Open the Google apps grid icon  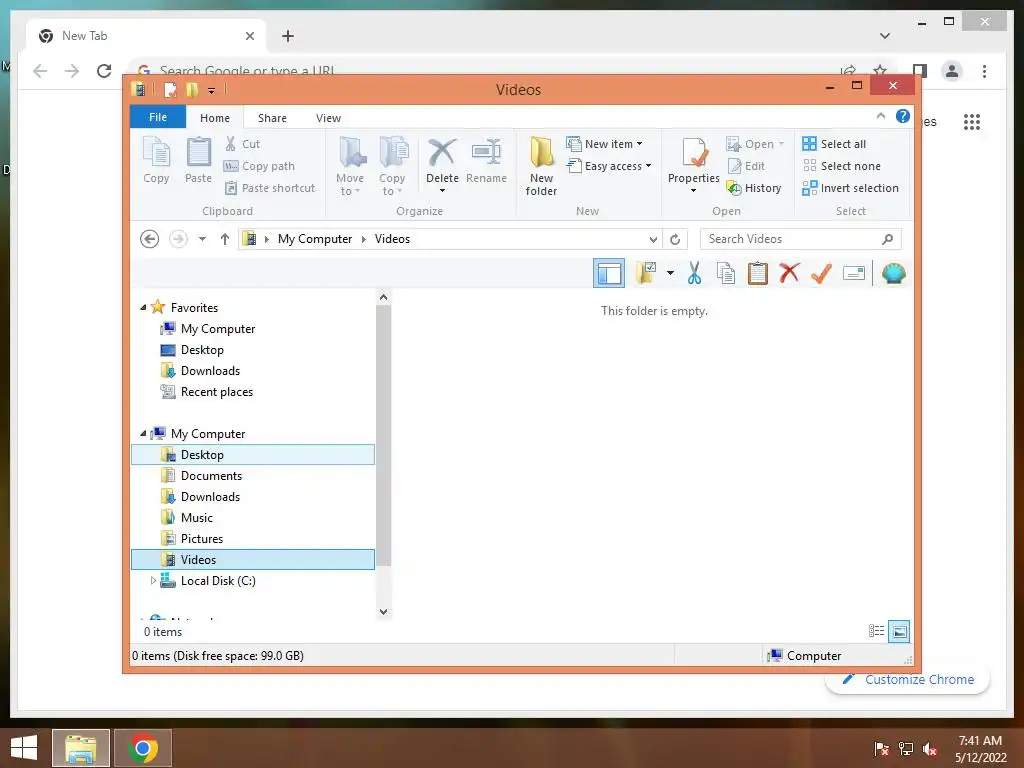point(972,121)
